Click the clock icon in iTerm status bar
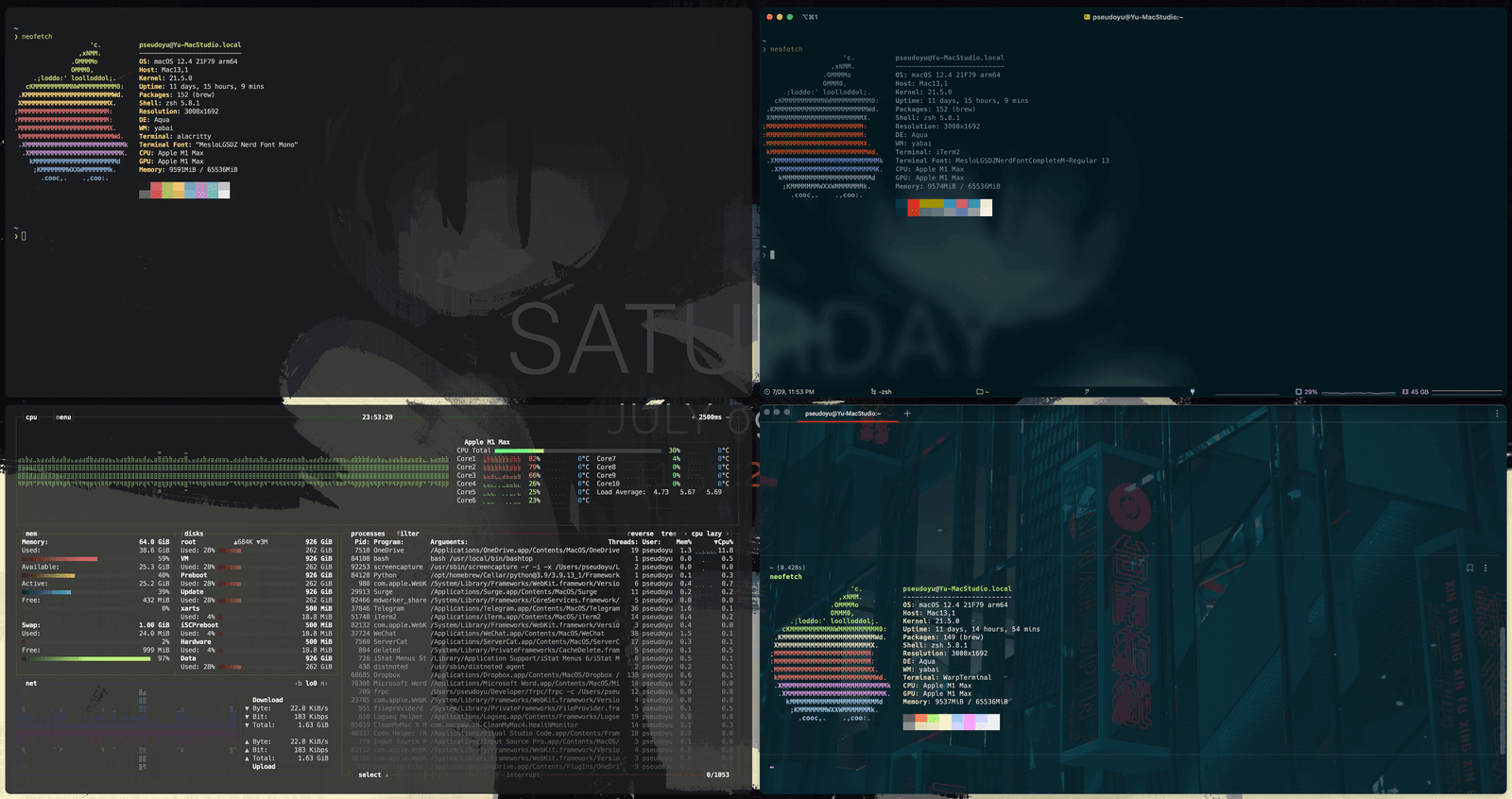The image size is (1512, 799). (x=767, y=392)
